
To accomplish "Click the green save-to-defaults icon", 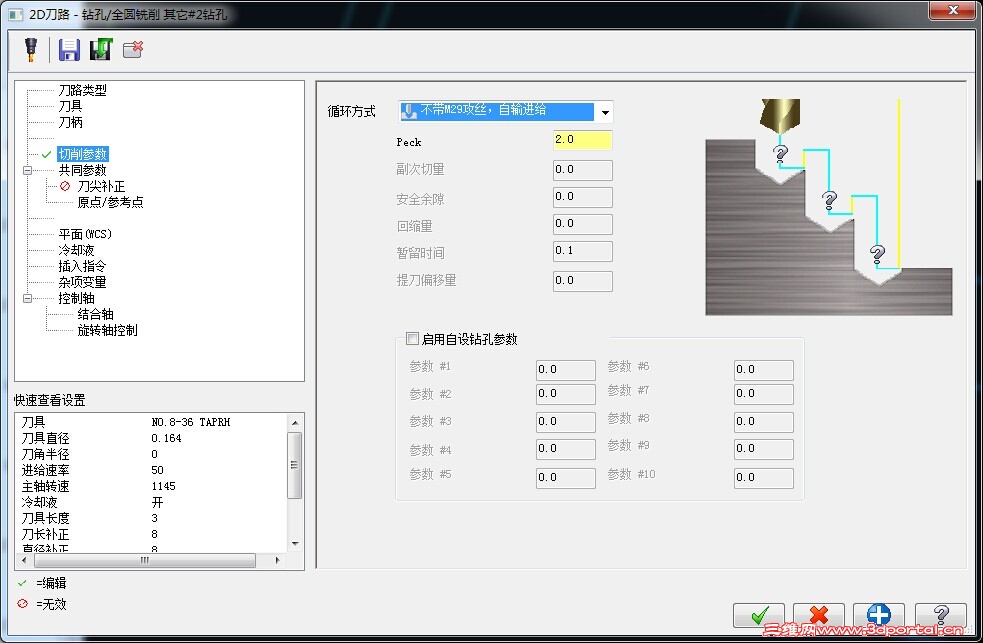I will coord(100,50).
